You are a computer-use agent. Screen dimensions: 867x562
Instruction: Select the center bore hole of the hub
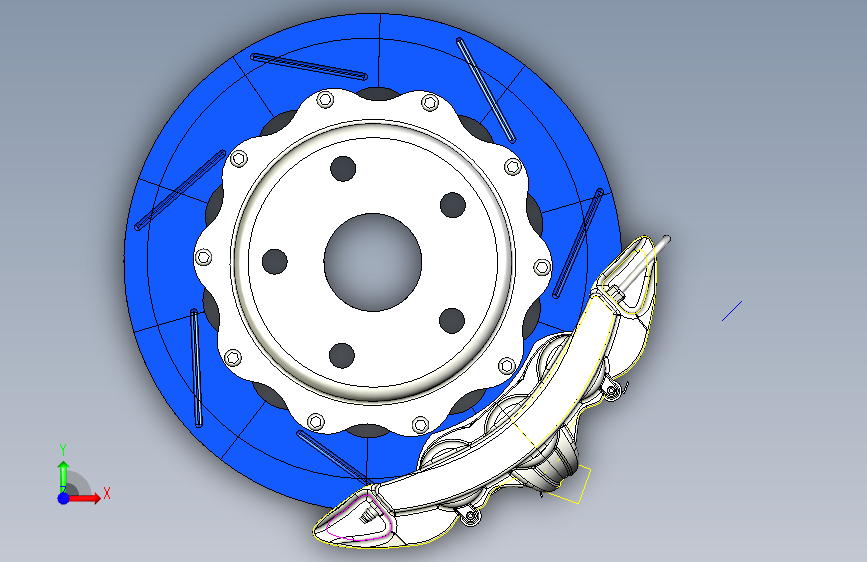373,262
